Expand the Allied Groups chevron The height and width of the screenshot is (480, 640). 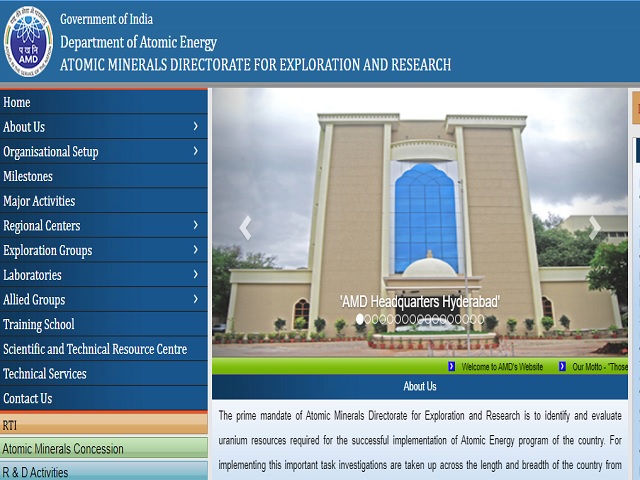[196, 299]
